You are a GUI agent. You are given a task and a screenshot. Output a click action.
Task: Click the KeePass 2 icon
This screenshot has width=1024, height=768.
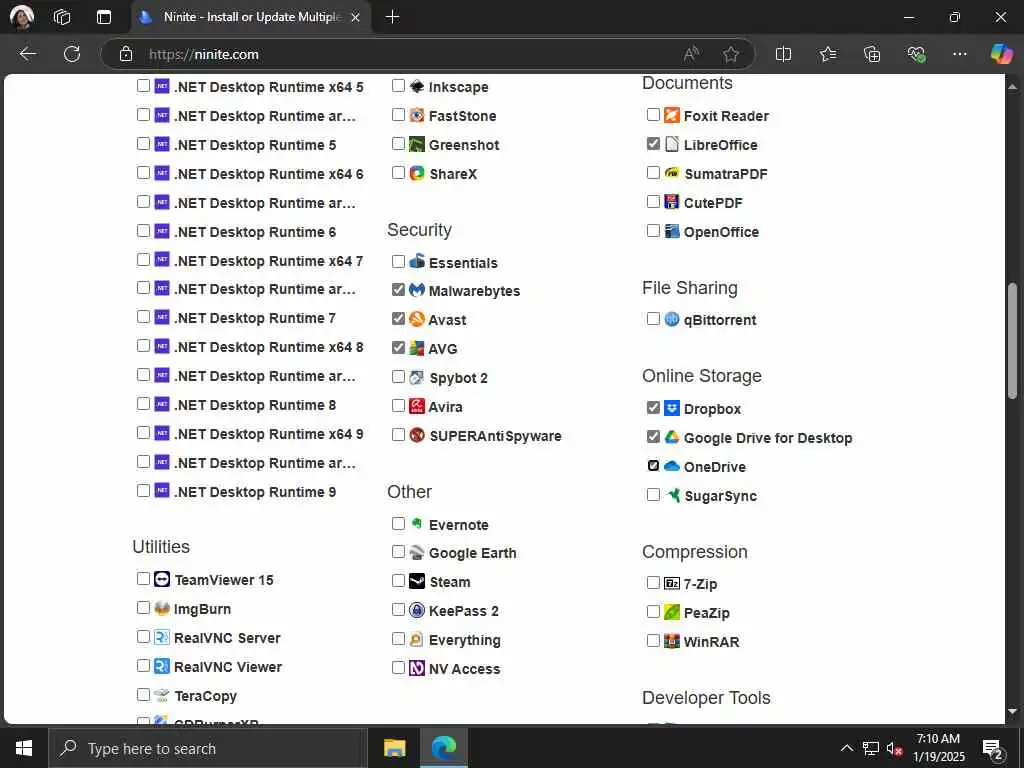coord(417,610)
